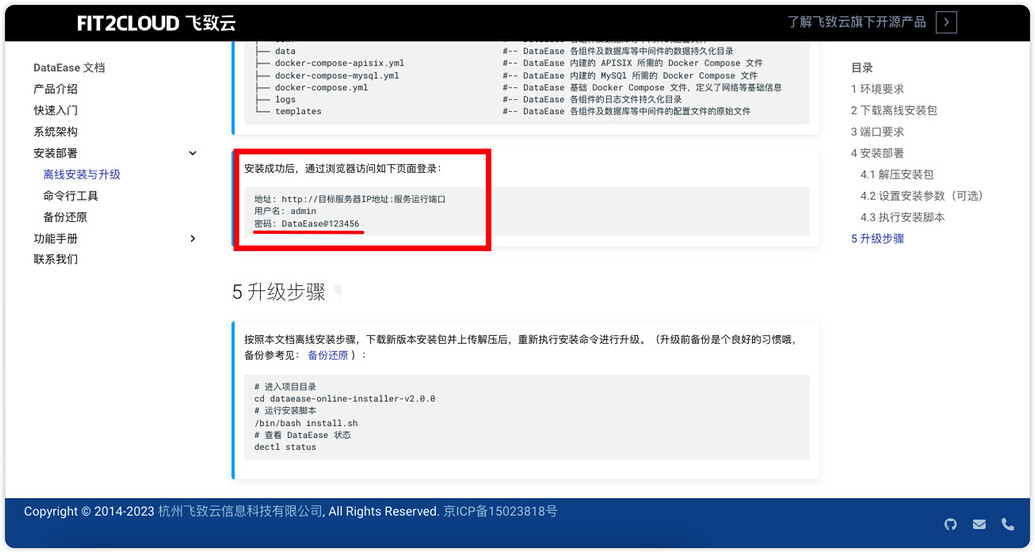The width and height of the screenshot is (1035, 552).
Task: Open 联系我们 in sidebar
Action: click(55, 259)
